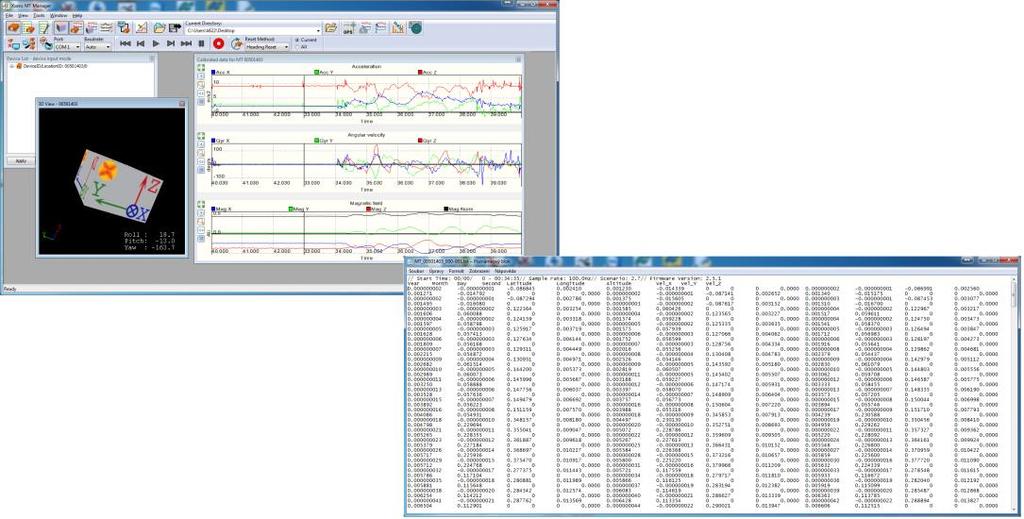Toggle Gyr Y legend in Angular velocity graph
This screenshot has width=1024, height=519.
[x=324, y=141]
